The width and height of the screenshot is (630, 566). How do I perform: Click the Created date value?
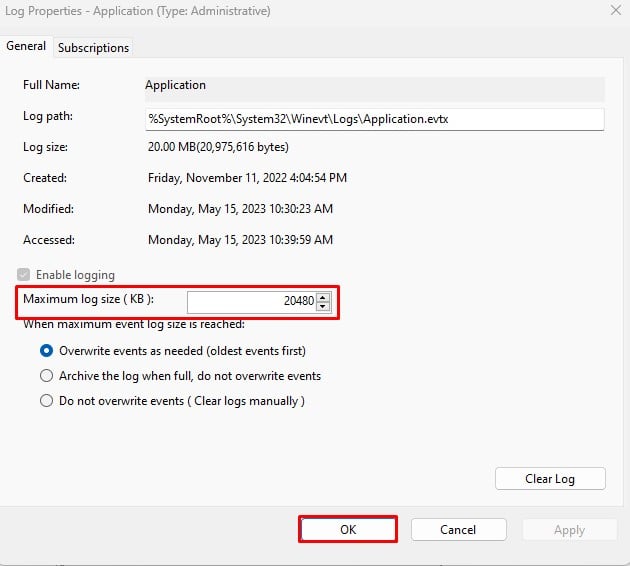(247, 178)
